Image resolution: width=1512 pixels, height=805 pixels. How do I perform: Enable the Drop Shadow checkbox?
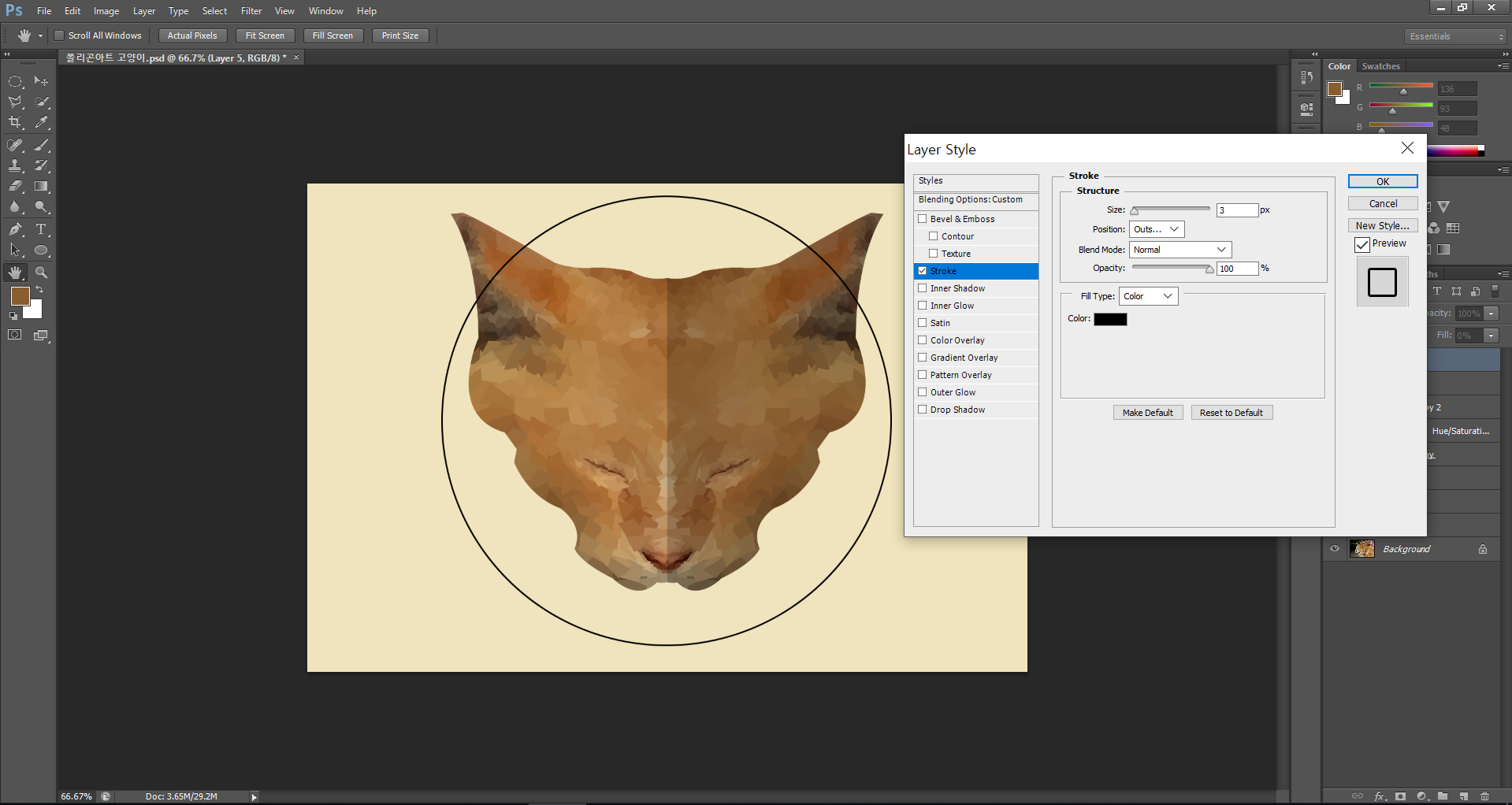click(922, 410)
